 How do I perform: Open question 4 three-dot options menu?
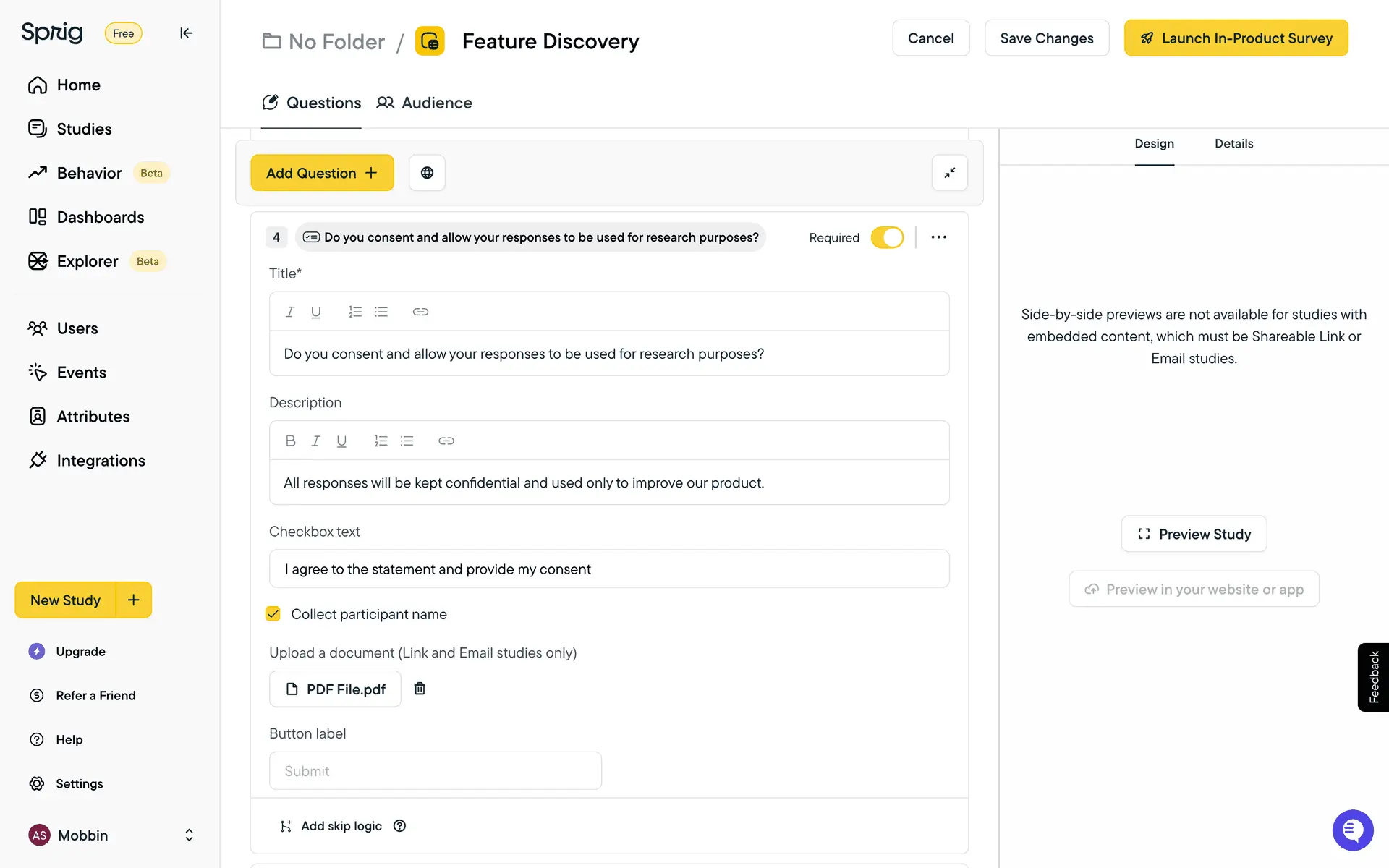click(938, 237)
